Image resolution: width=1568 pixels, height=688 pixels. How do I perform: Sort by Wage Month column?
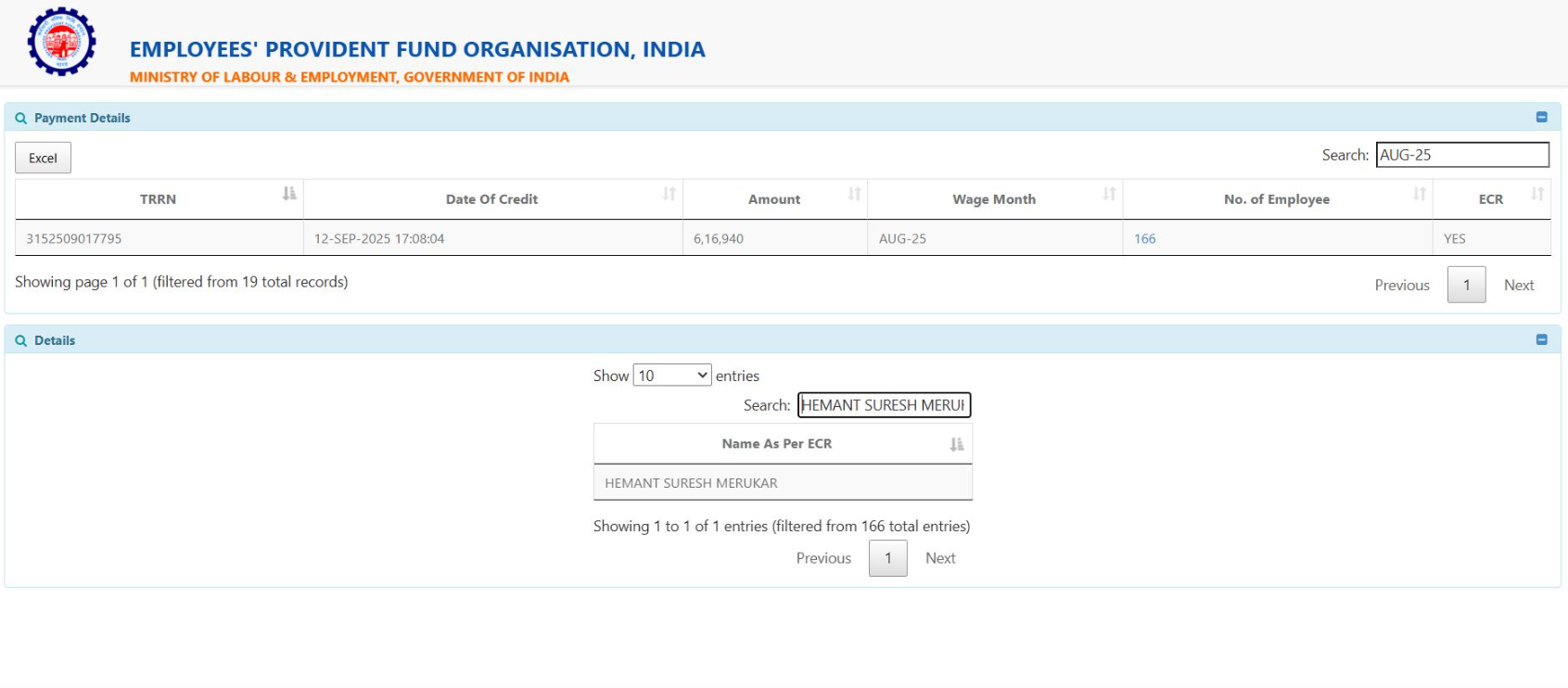pyautogui.click(x=995, y=199)
